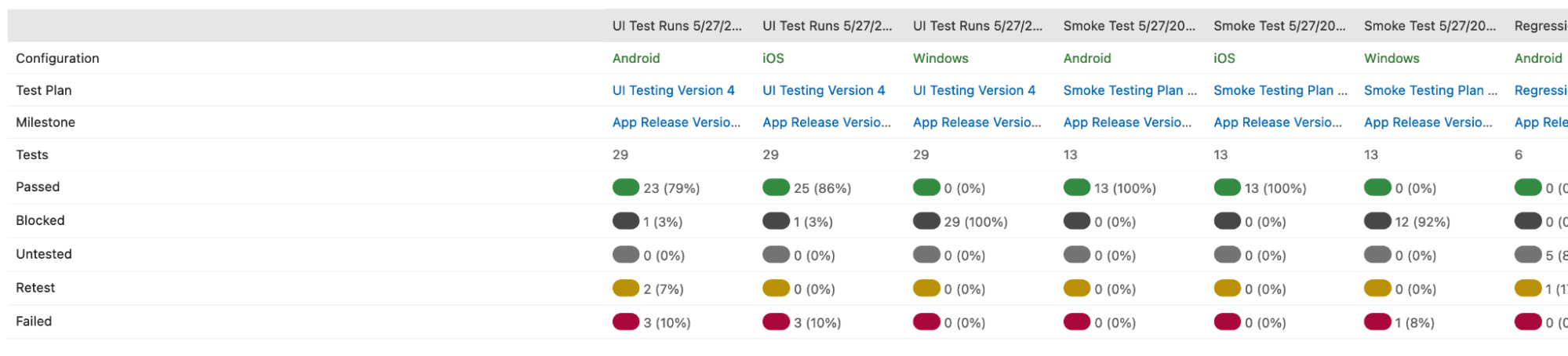The height and width of the screenshot is (356, 1568).
Task: Open UI Testing Version 4 in the iOS column
Action: coord(823,90)
